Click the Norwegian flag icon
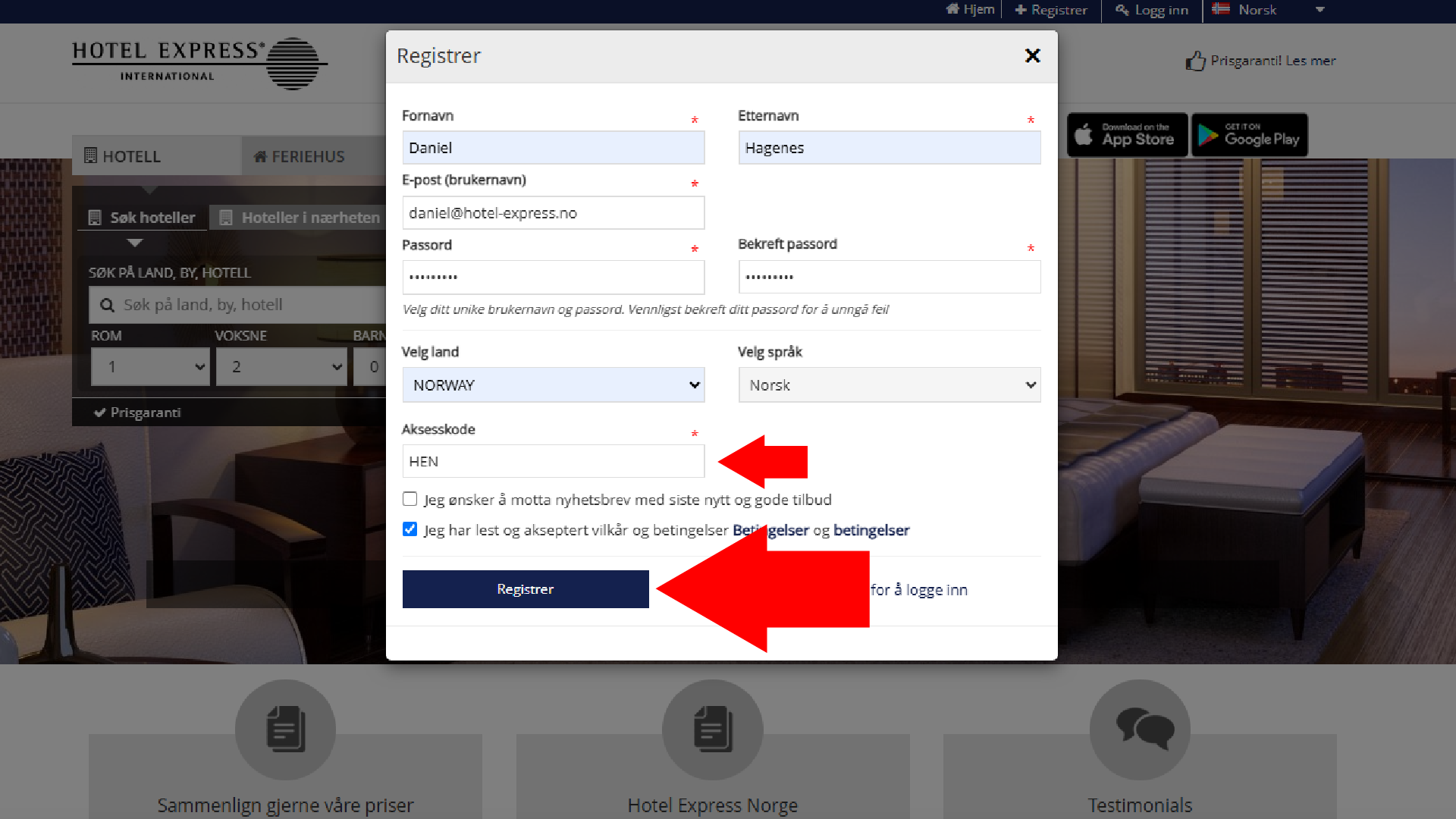Image resolution: width=1456 pixels, height=819 pixels. (x=1220, y=9)
